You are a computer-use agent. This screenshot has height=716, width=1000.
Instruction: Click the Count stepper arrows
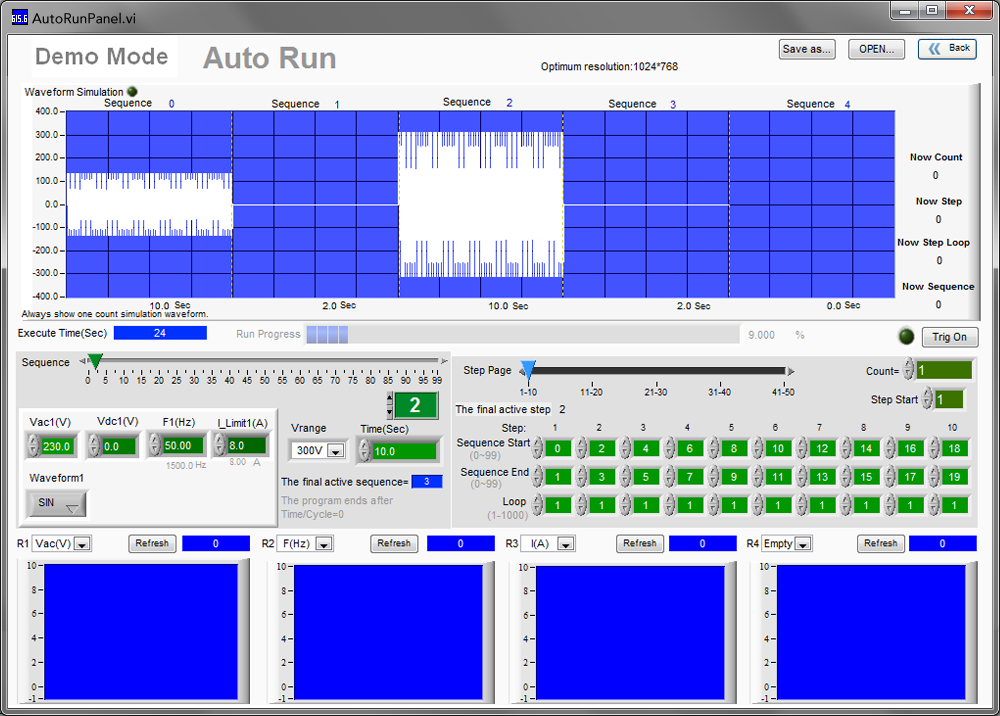click(909, 370)
